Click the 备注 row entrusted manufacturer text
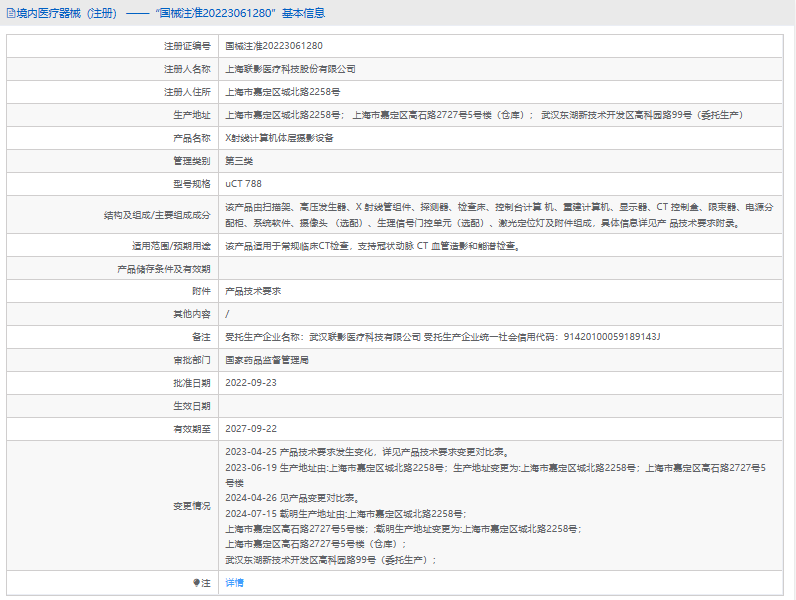The image size is (796, 600). click(x=442, y=337)
